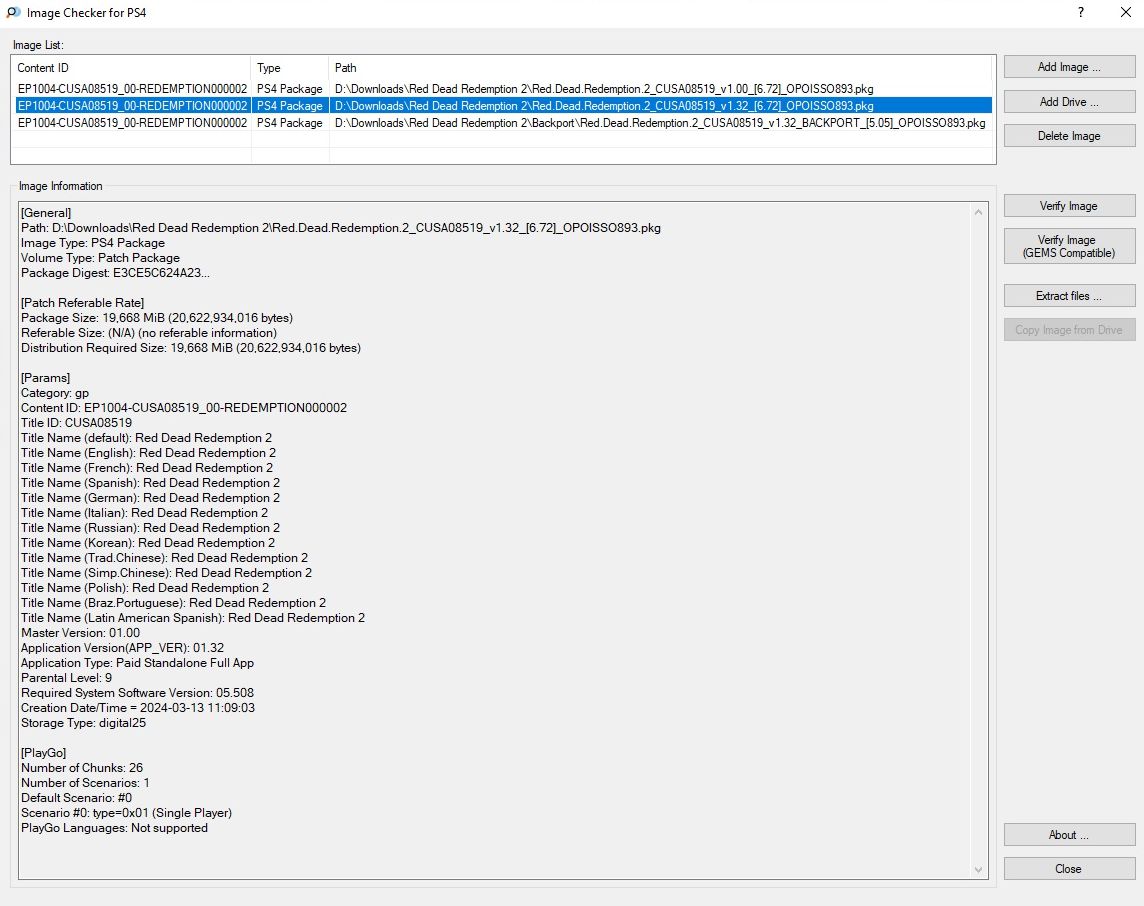Start verification with Verify Image button
The image size is (1144, 906).
pyautogui.click(x=1069, y=206)
